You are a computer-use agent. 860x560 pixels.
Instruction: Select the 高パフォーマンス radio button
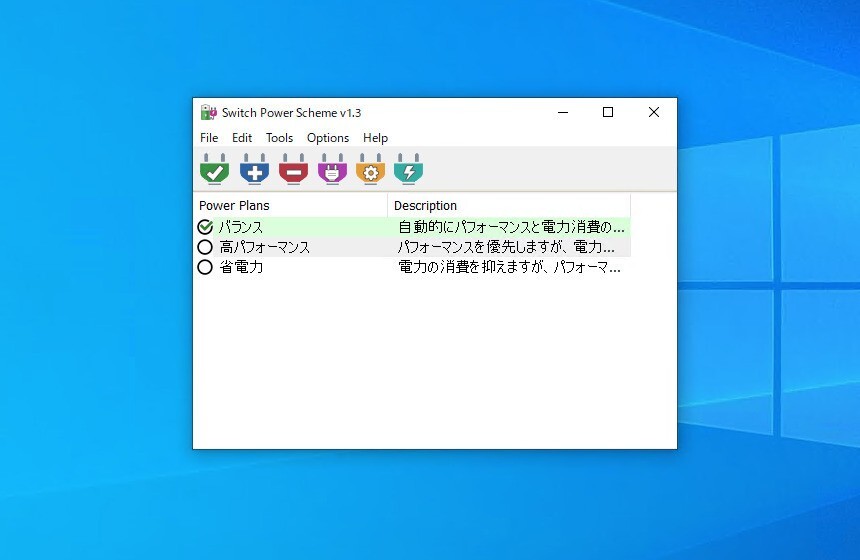pos(205,247)
